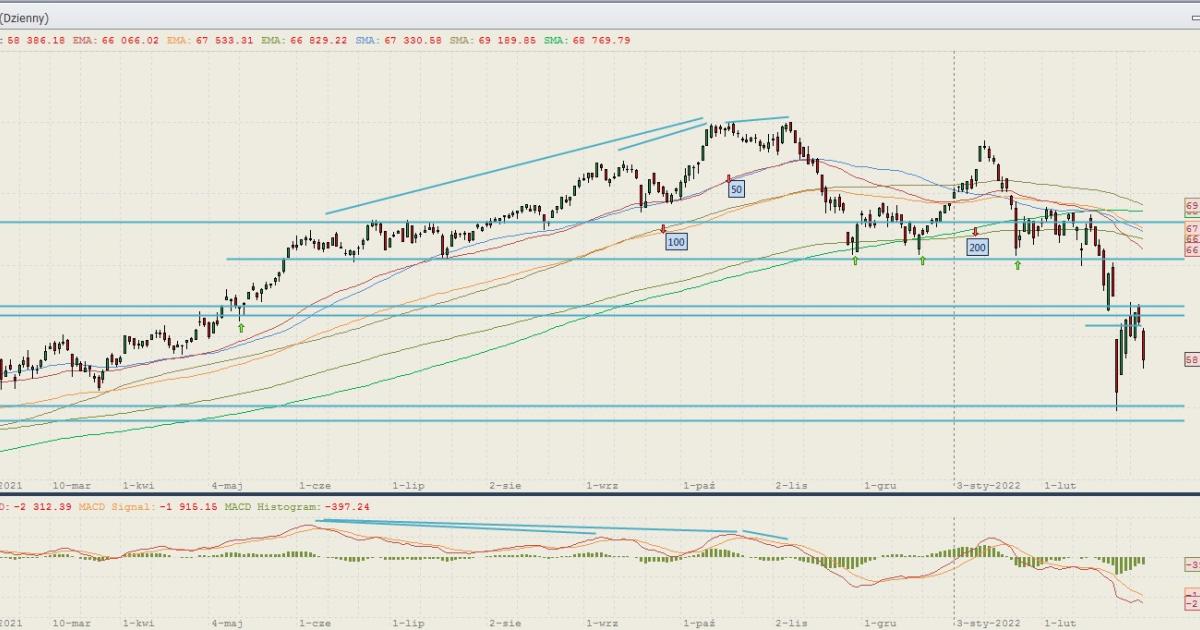The width and height of the screenshot is (1200, 630).
Task: Click the '(Dzienny)' chart title
Action: point(24,18)
